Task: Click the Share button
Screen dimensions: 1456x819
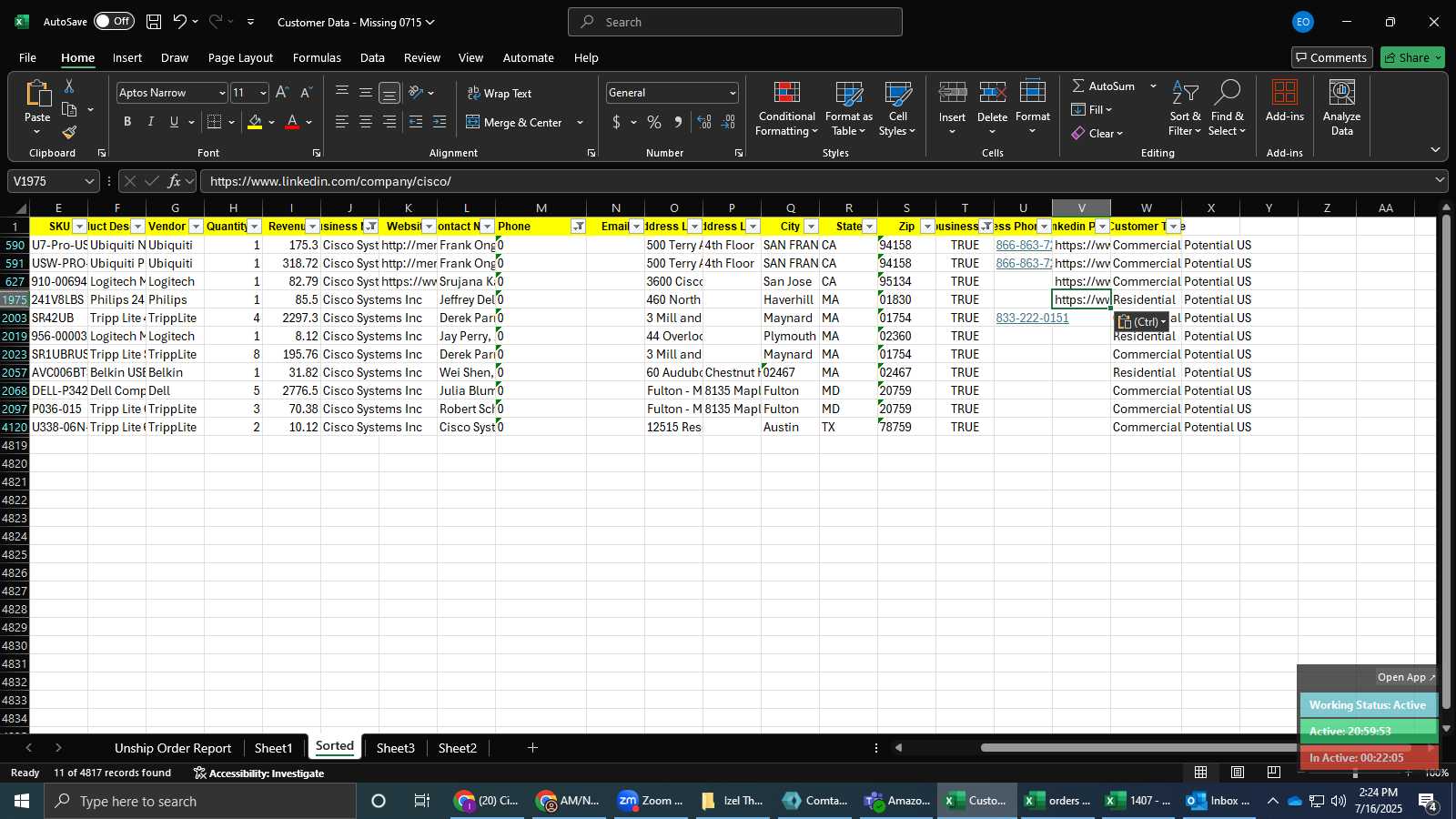Action: [x=1412, y=57]
